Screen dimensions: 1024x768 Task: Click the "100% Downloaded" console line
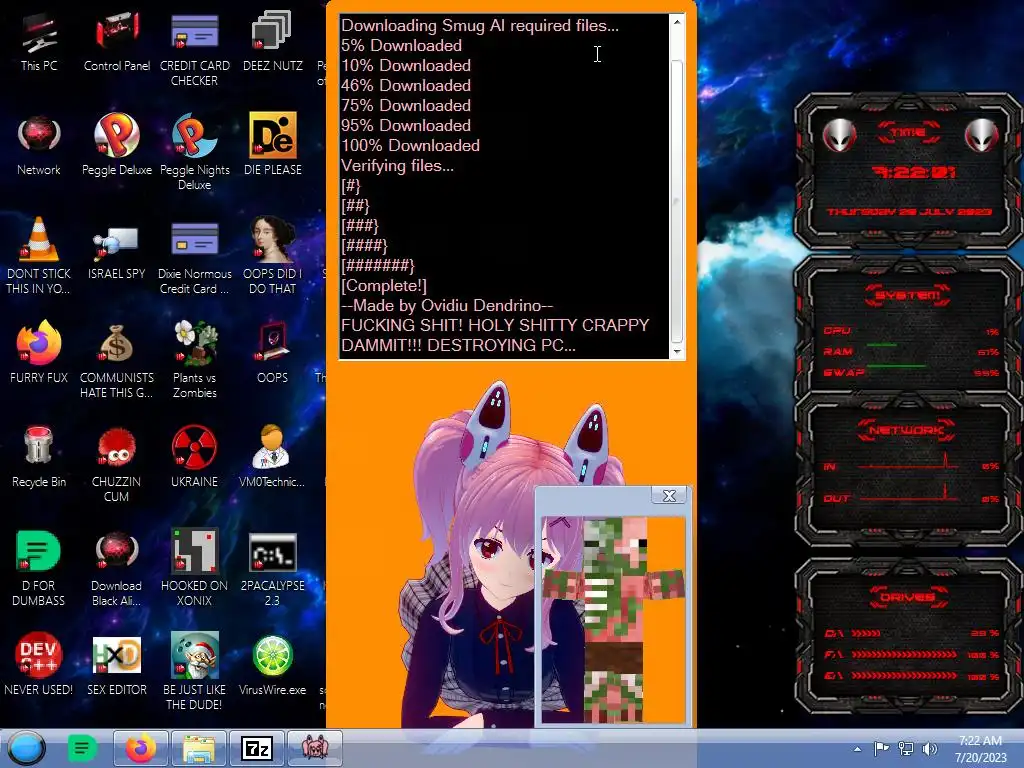(410, 146)
